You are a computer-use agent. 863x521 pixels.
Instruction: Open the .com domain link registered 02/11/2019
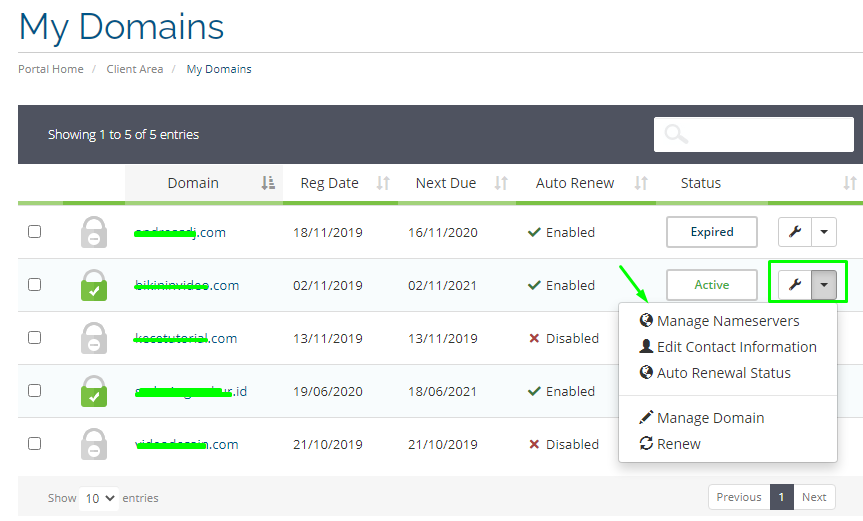click(x=187, y=286)
